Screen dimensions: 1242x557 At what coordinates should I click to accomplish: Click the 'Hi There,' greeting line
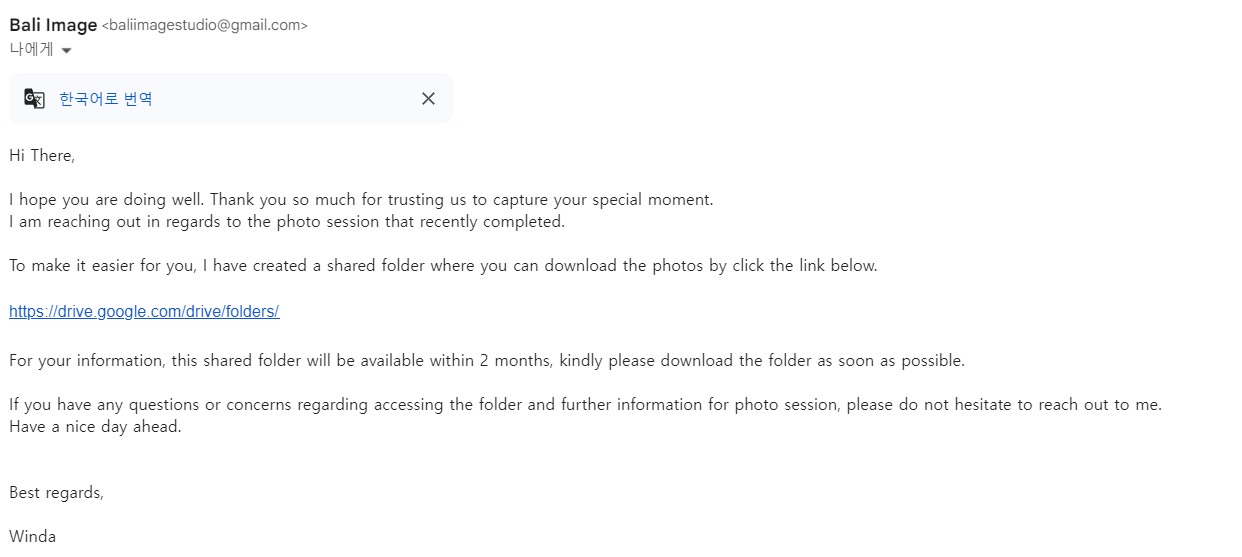[x=42, y=155]
